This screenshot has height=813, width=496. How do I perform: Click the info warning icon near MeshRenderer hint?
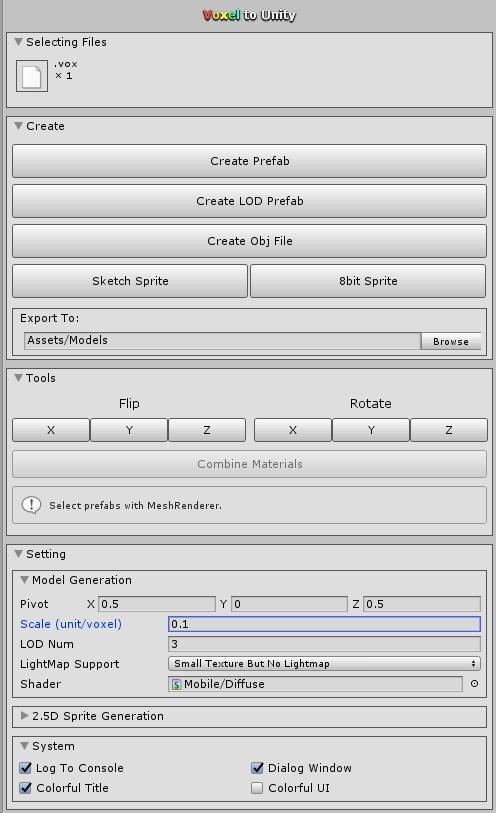point(32,505)
